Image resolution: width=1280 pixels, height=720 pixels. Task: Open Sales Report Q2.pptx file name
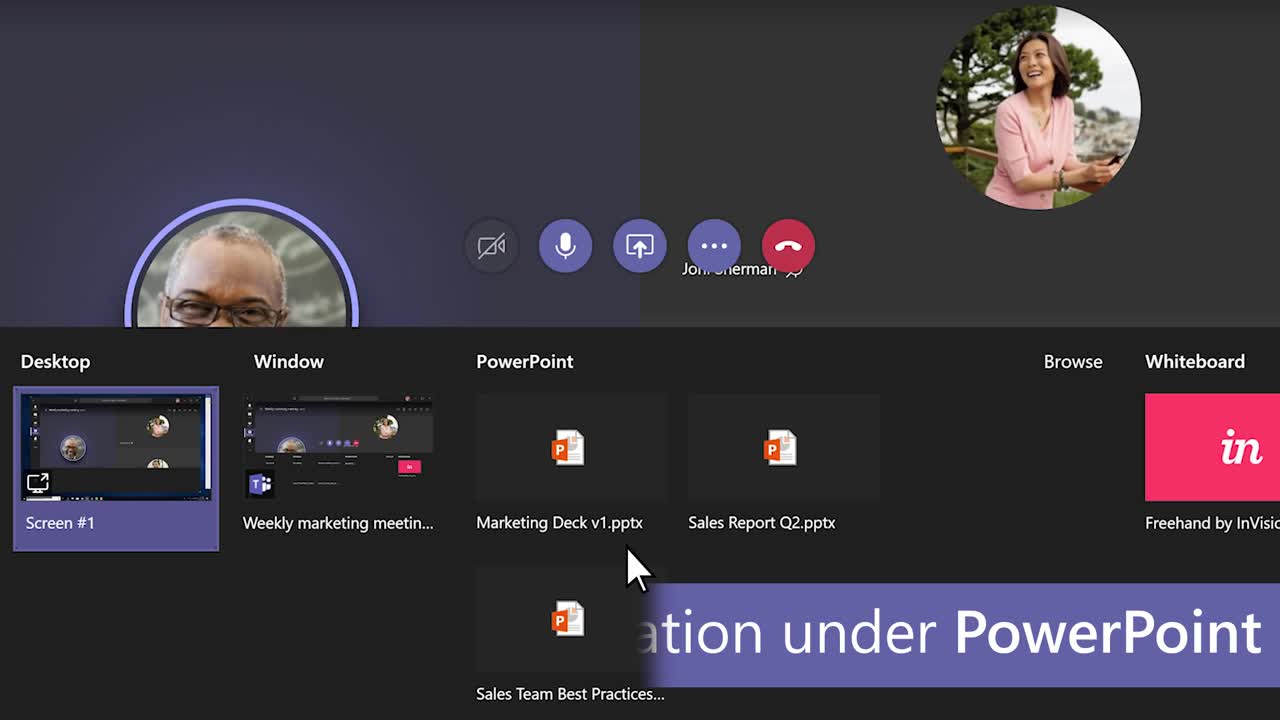click(x=761, y=523)
